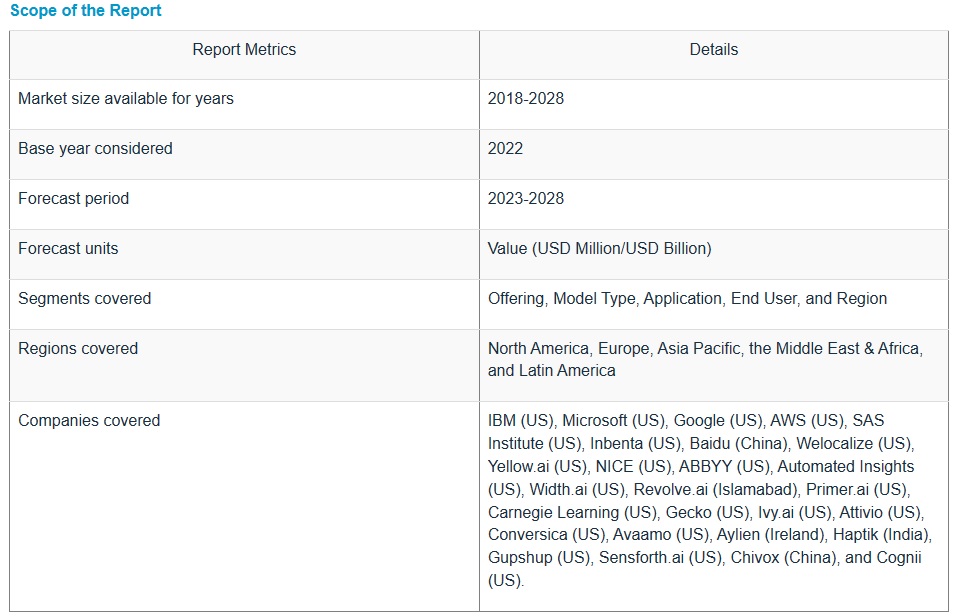Select the 'Details' column header

(x=713, y=49)
